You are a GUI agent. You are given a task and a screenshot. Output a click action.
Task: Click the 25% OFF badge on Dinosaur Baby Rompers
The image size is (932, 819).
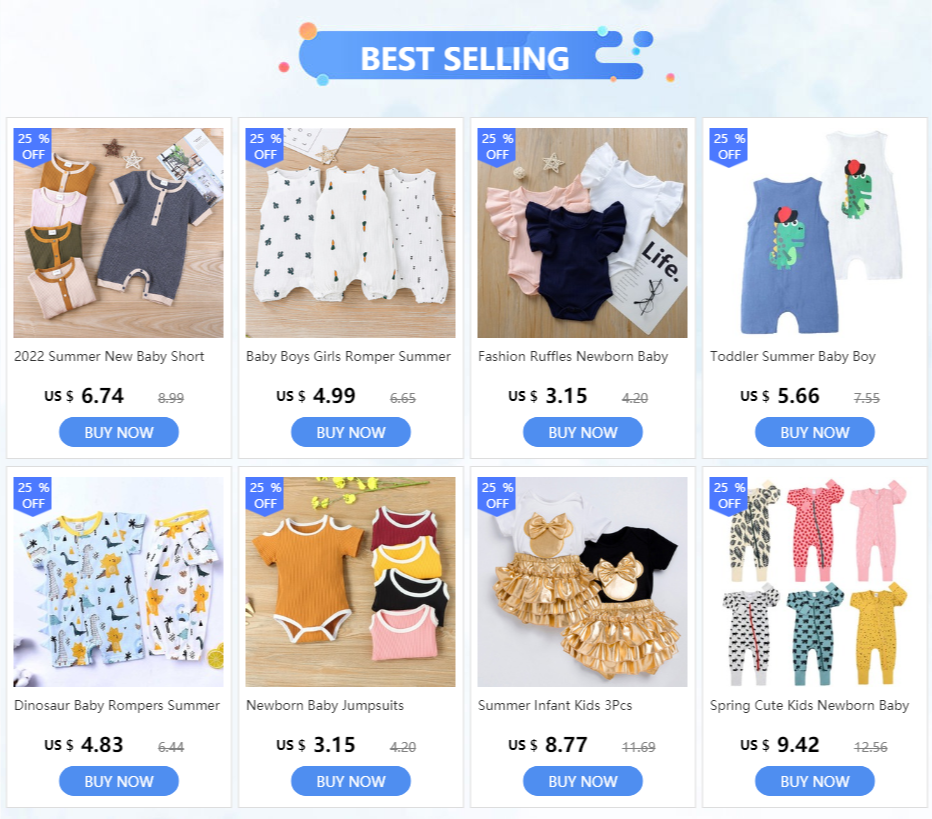[x=33, y=496]
